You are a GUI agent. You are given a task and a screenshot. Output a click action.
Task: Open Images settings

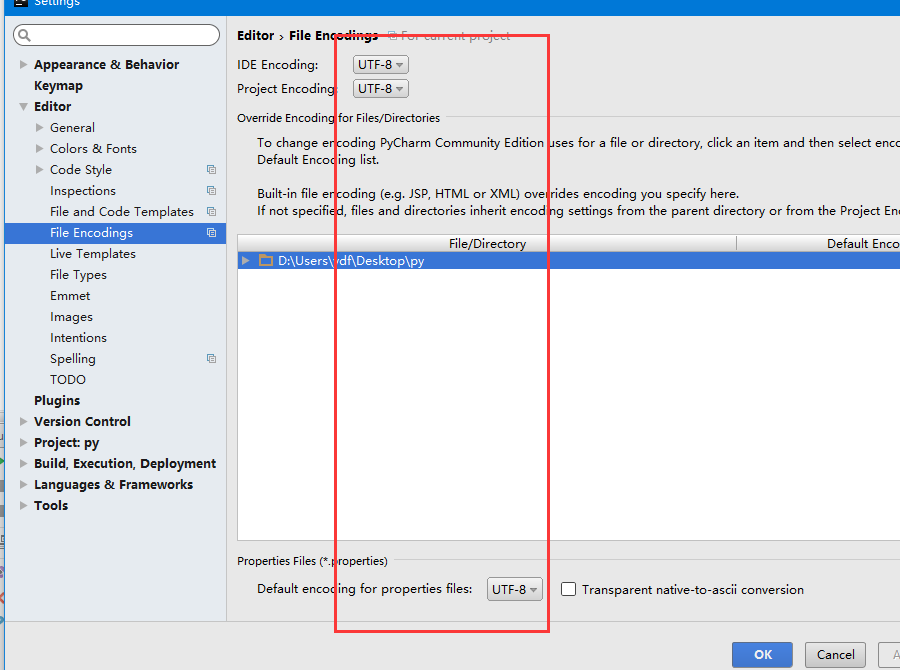tap(71, 317)
